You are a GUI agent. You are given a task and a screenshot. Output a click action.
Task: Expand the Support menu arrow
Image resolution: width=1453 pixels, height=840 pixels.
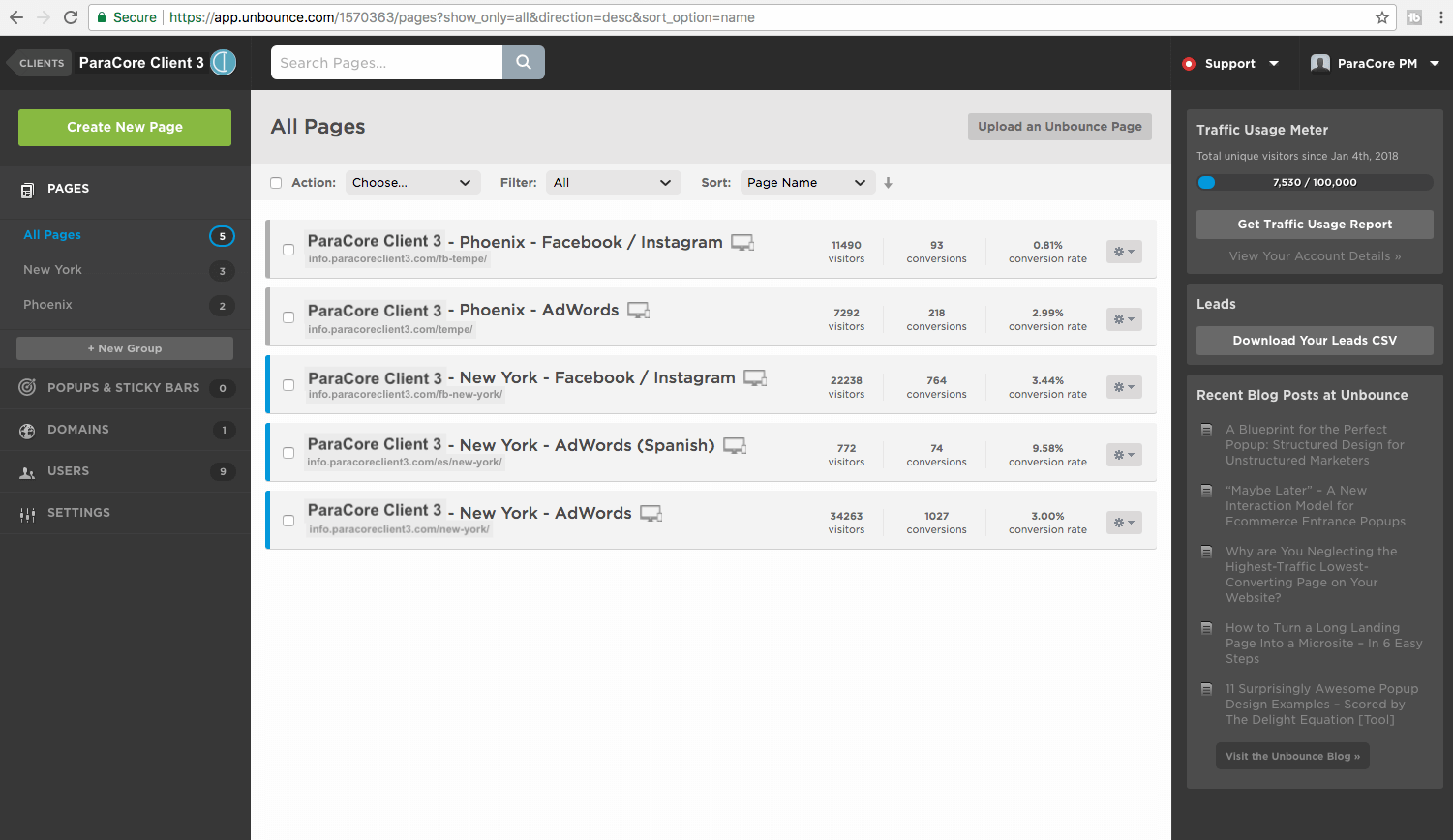[1274, 64]
